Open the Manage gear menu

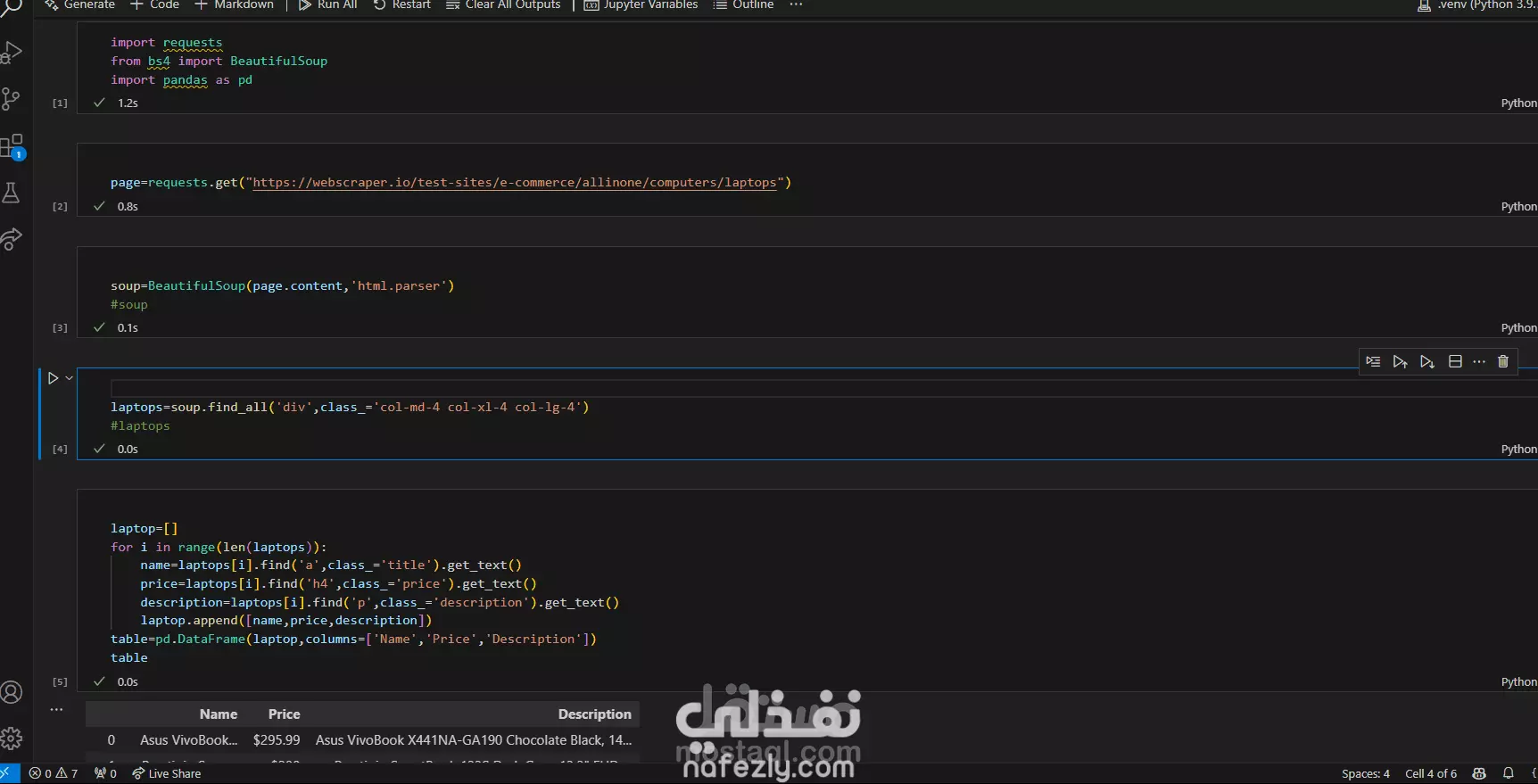pos(12,739)
